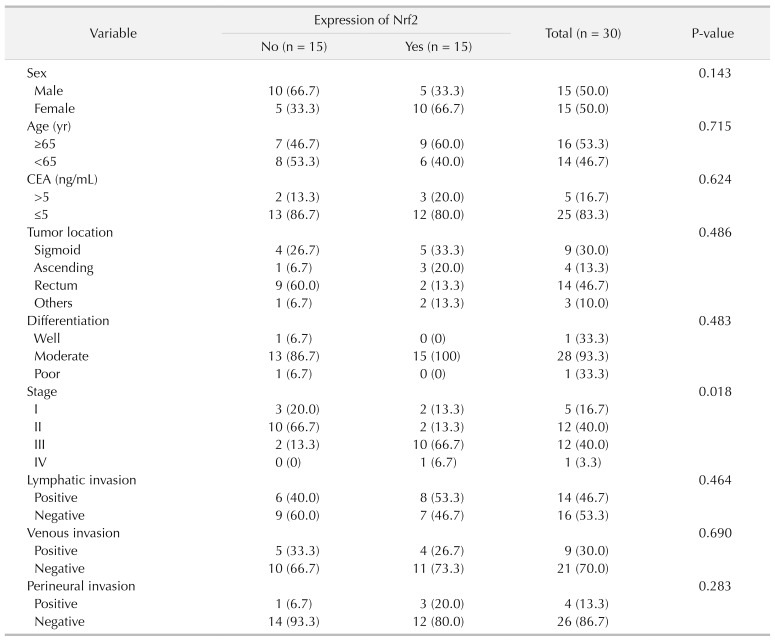Click the 'Tumor location' row label
The height and width of the screenshot is (641, 775).
70,232
